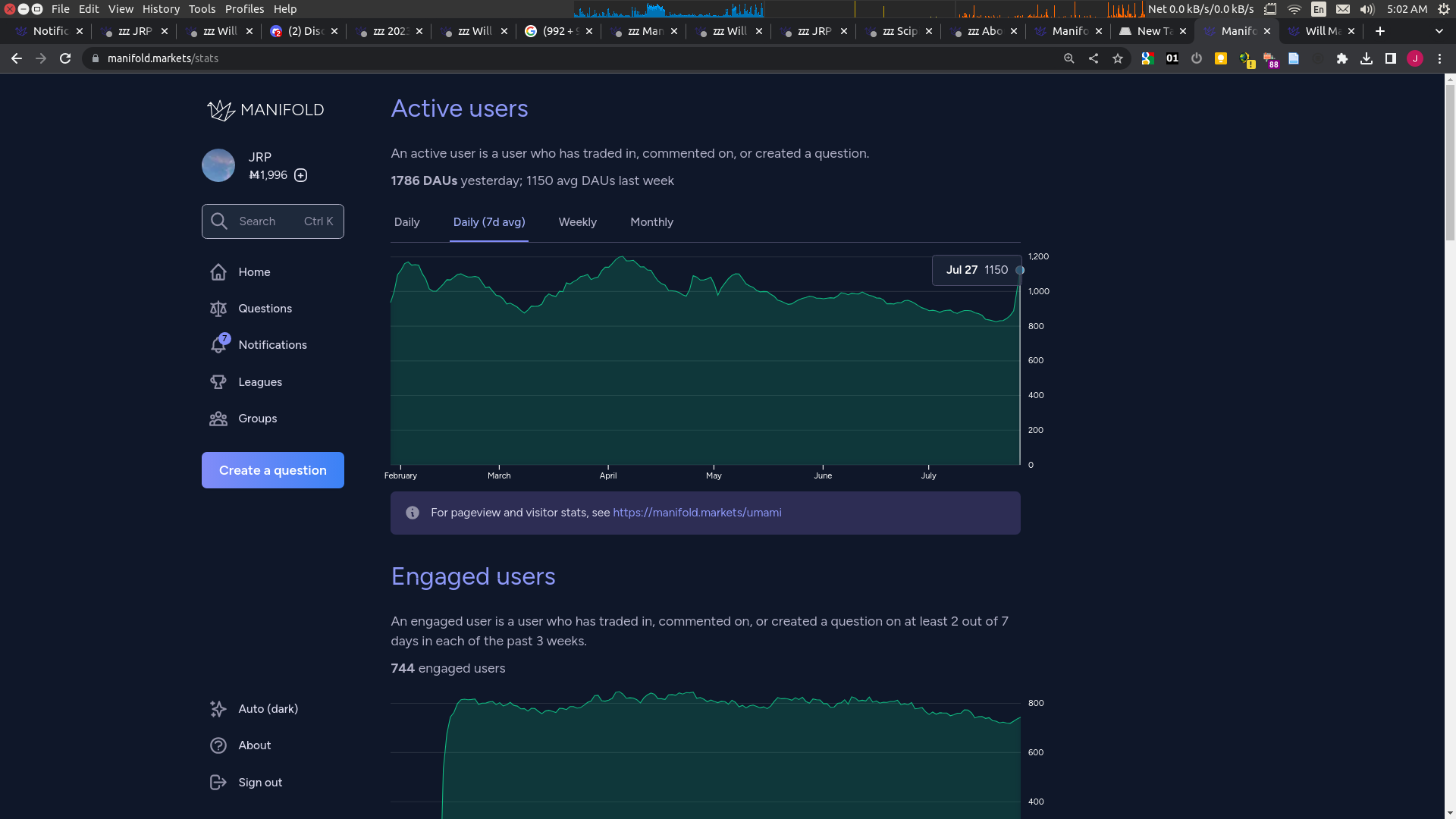Click the Engaged users heading
The width and height of the screenshot is (1456, 819).
[473, 576]
